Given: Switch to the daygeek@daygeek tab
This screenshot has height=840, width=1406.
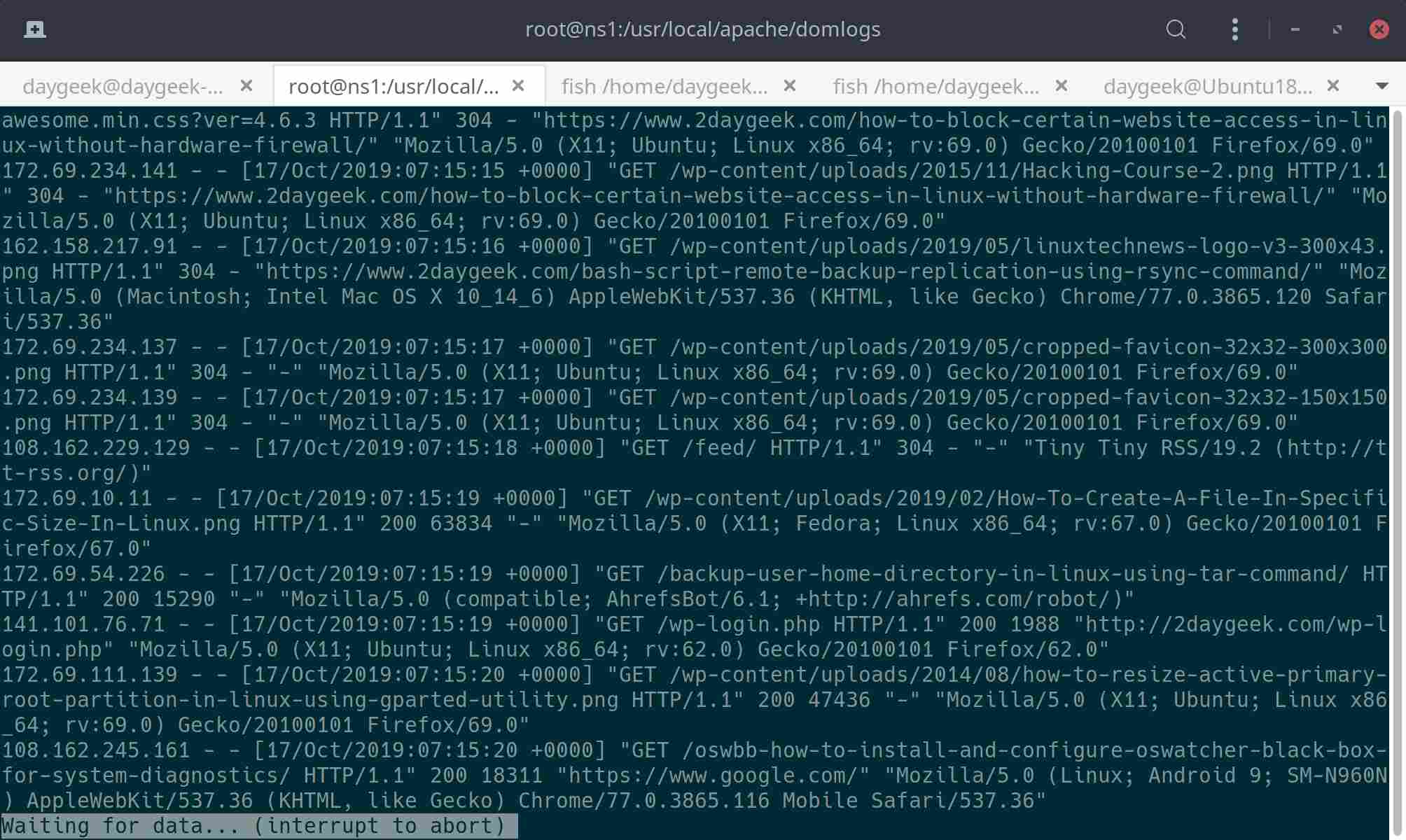Looking at the screenshot, I should point(123,86).
